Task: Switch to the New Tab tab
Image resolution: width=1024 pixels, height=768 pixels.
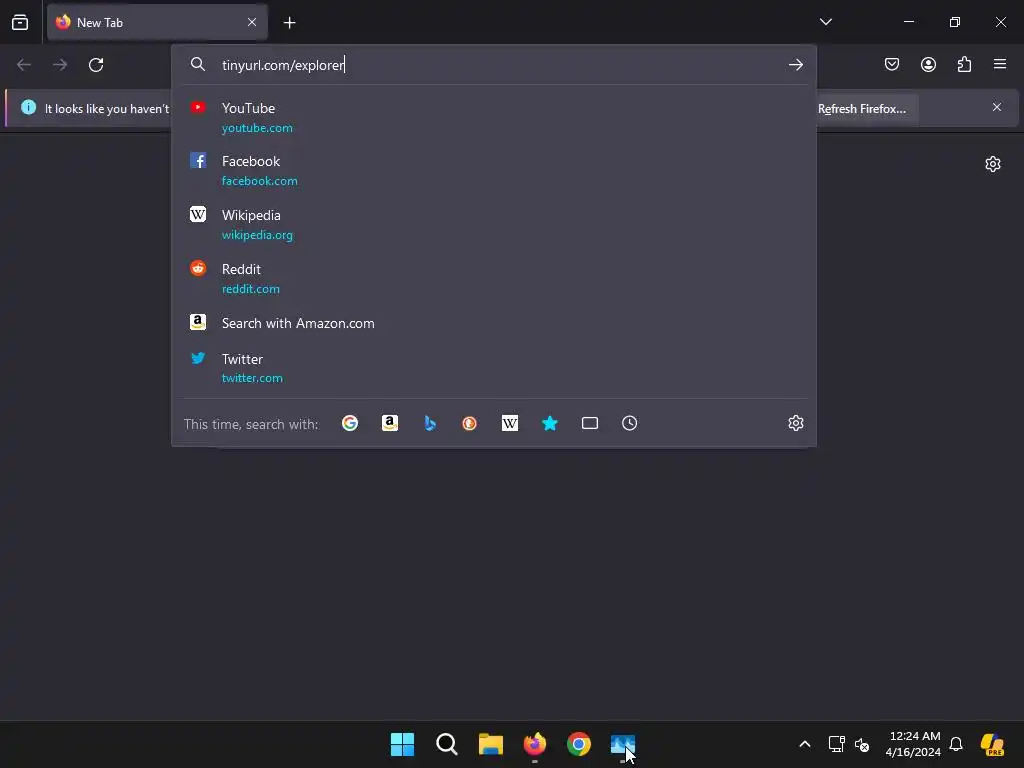Action: click(157, 22)
